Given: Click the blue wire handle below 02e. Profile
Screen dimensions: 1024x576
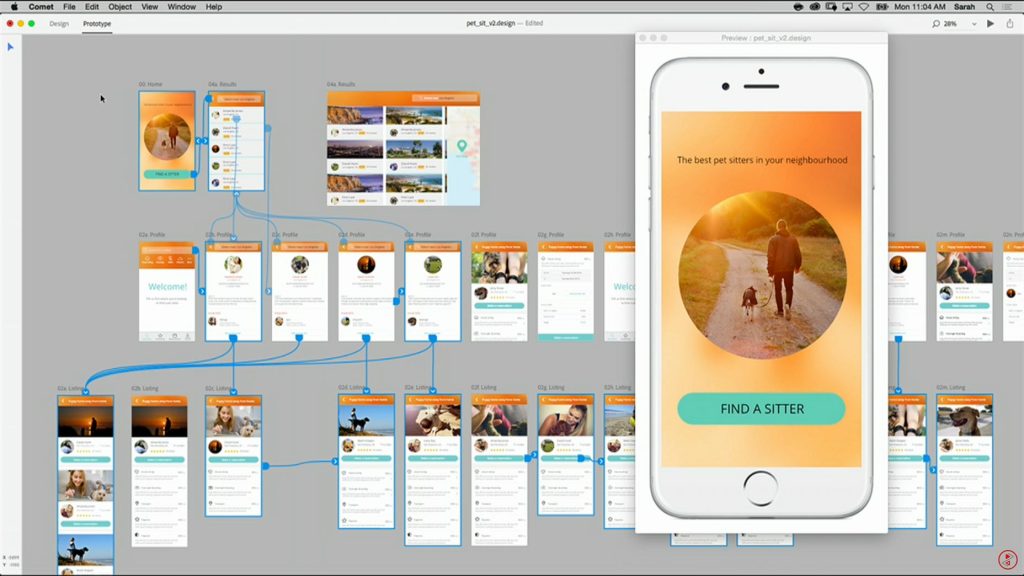Looking at the screenshot, I should point(432,339).
